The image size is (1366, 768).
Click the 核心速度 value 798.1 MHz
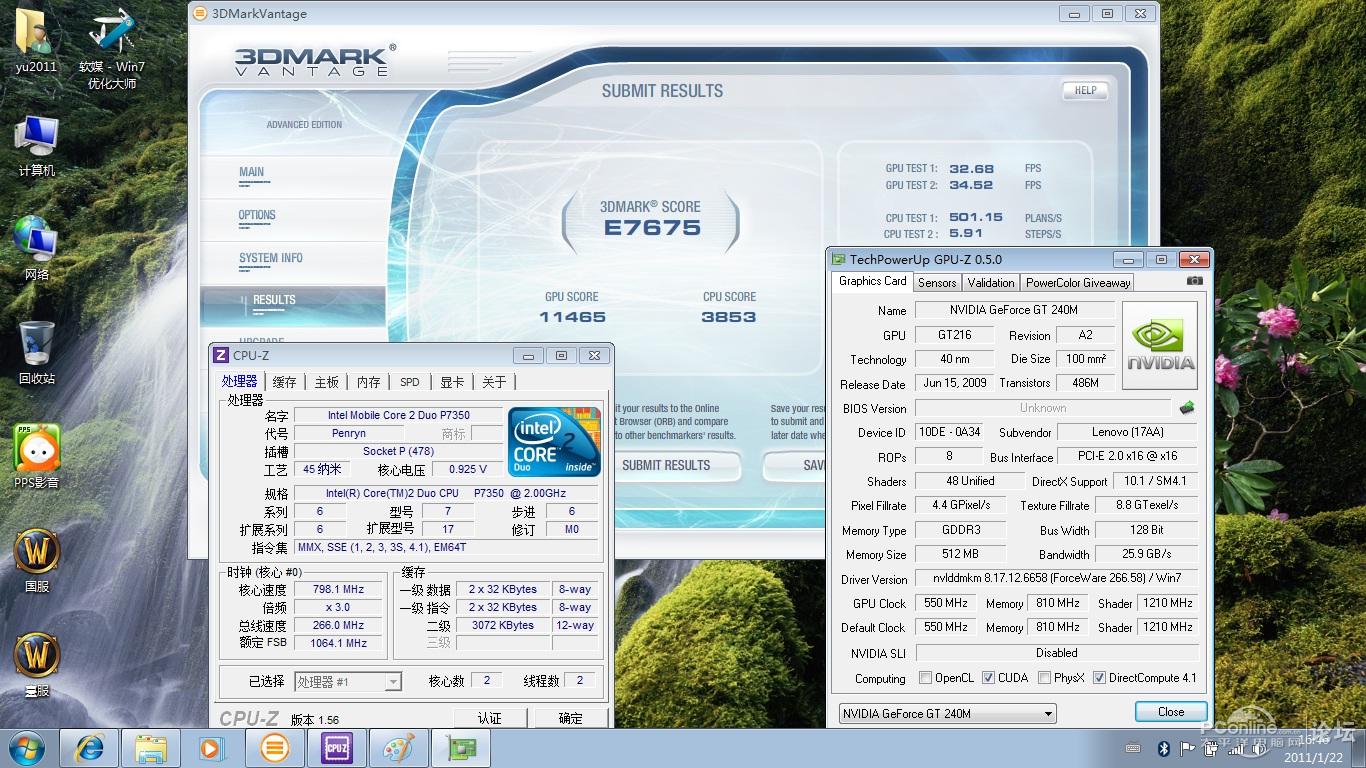tap(338, 589)
